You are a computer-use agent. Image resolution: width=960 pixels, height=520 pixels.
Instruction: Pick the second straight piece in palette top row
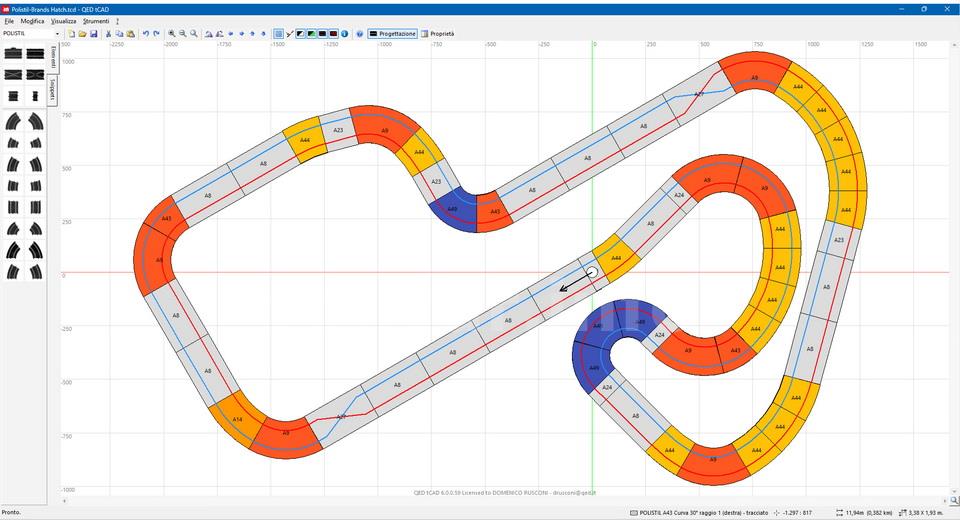[36, 54]
